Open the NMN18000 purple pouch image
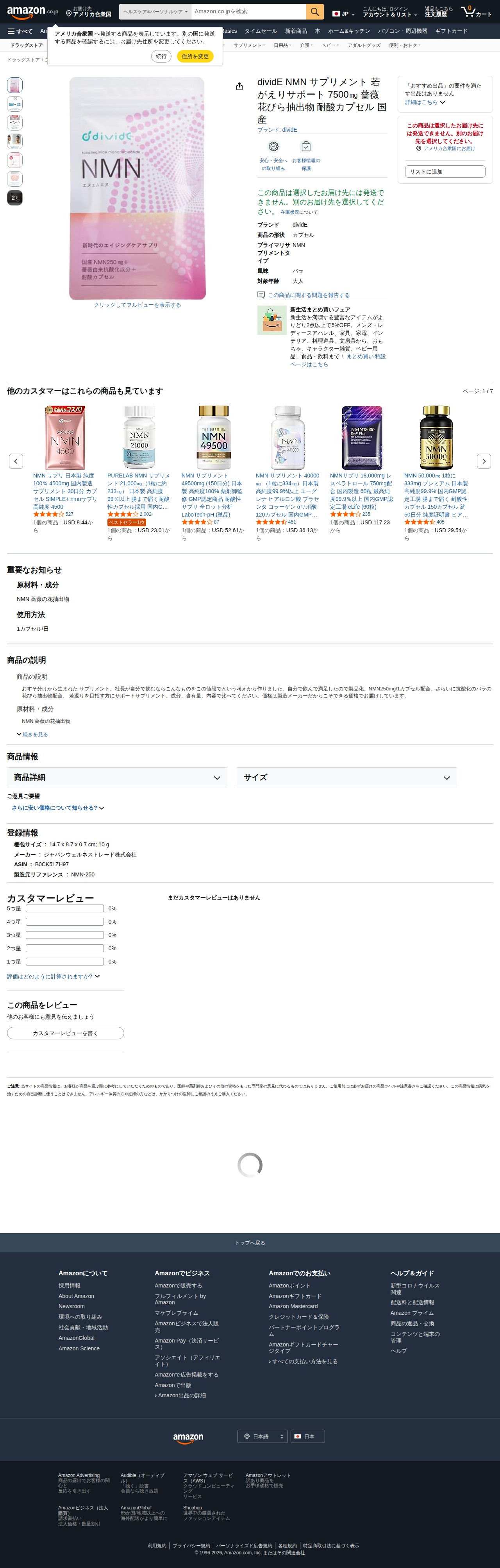This screenshot has height=1568, width=500. (x=362, y=437)
